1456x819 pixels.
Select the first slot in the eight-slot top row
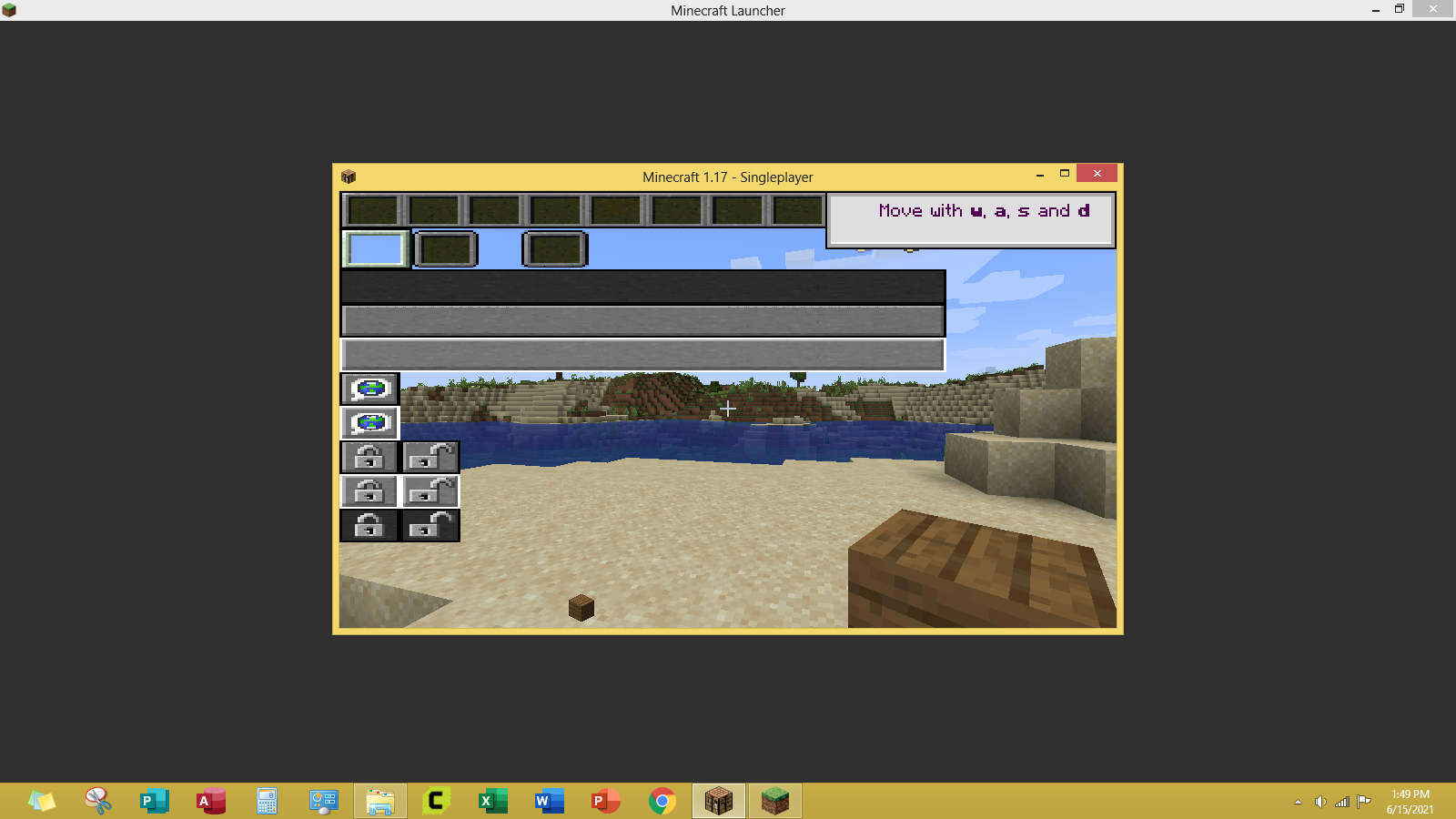(x=373, y=210)
